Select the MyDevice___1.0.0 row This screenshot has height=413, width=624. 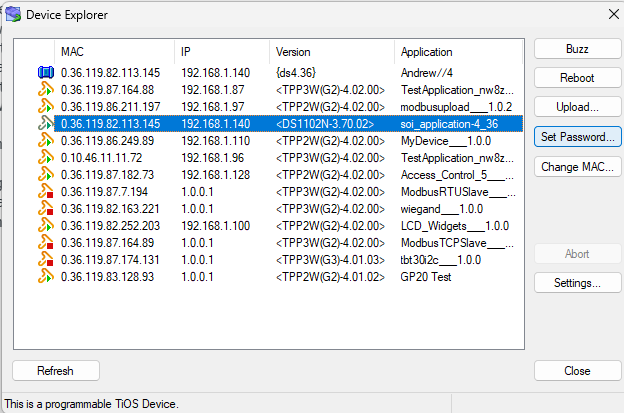[x=289, y=141]
